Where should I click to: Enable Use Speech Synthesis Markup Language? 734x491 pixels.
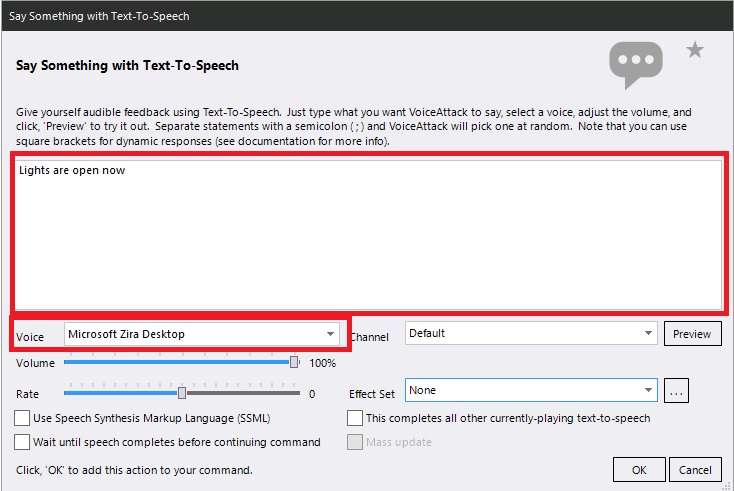[x=22, y=418]
